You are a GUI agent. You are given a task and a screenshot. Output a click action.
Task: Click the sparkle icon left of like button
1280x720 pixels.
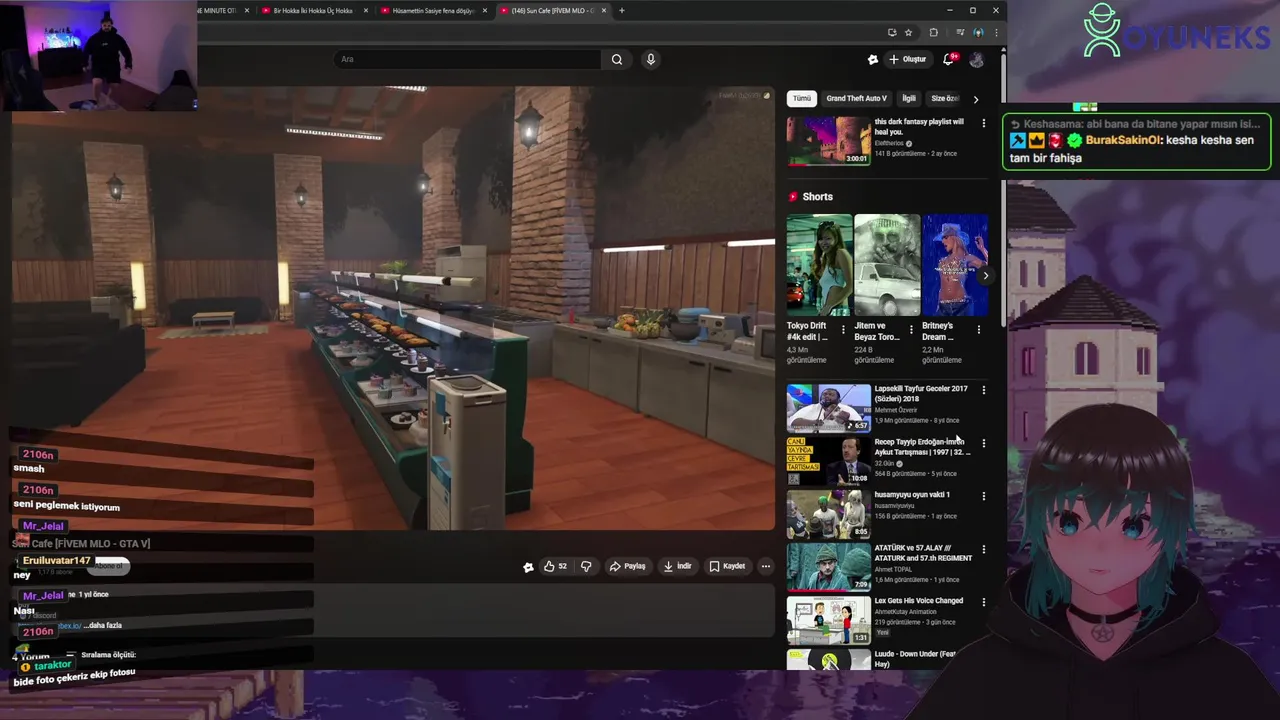coord(528,567)
